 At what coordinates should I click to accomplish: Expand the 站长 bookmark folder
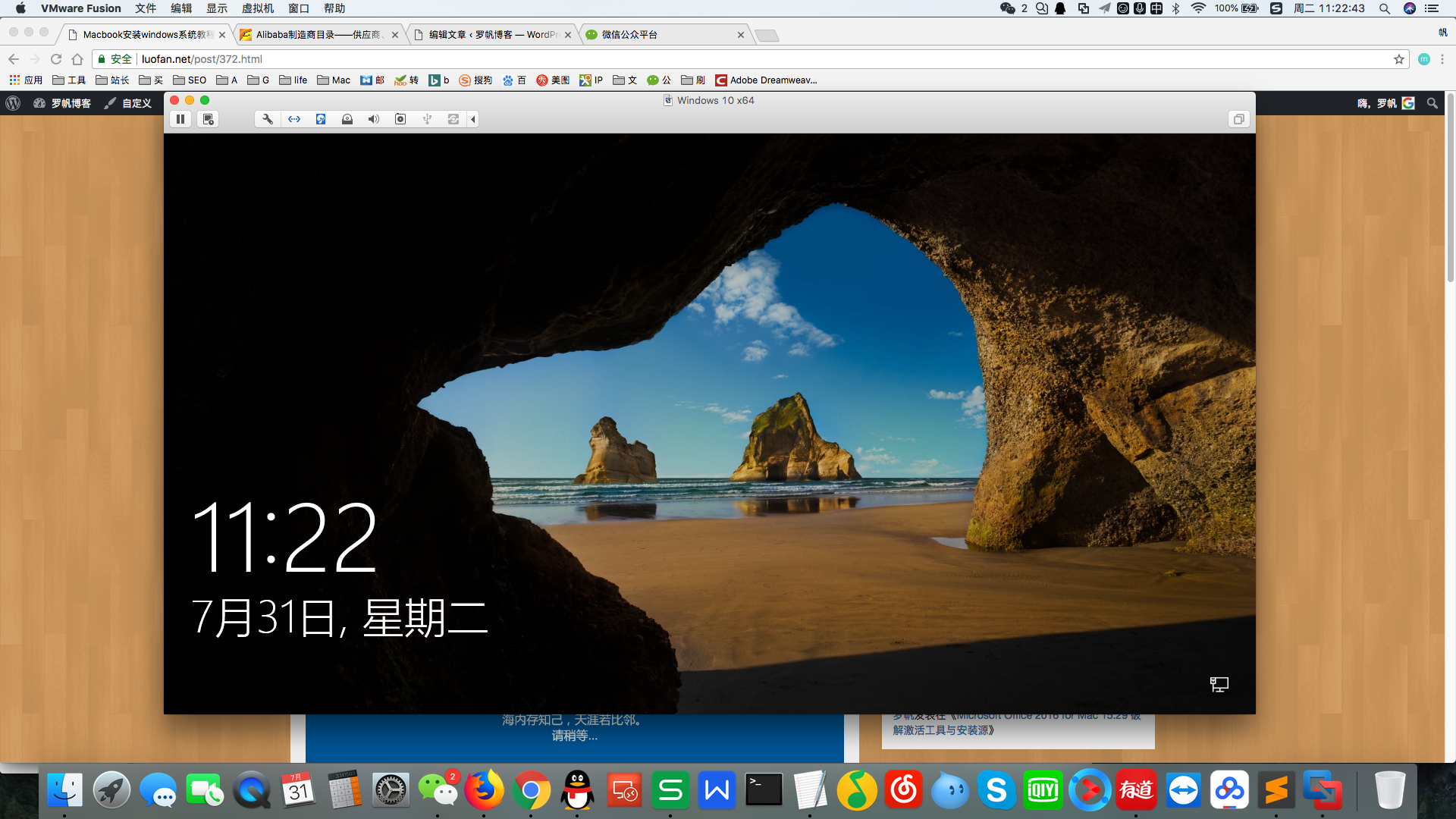112,80
